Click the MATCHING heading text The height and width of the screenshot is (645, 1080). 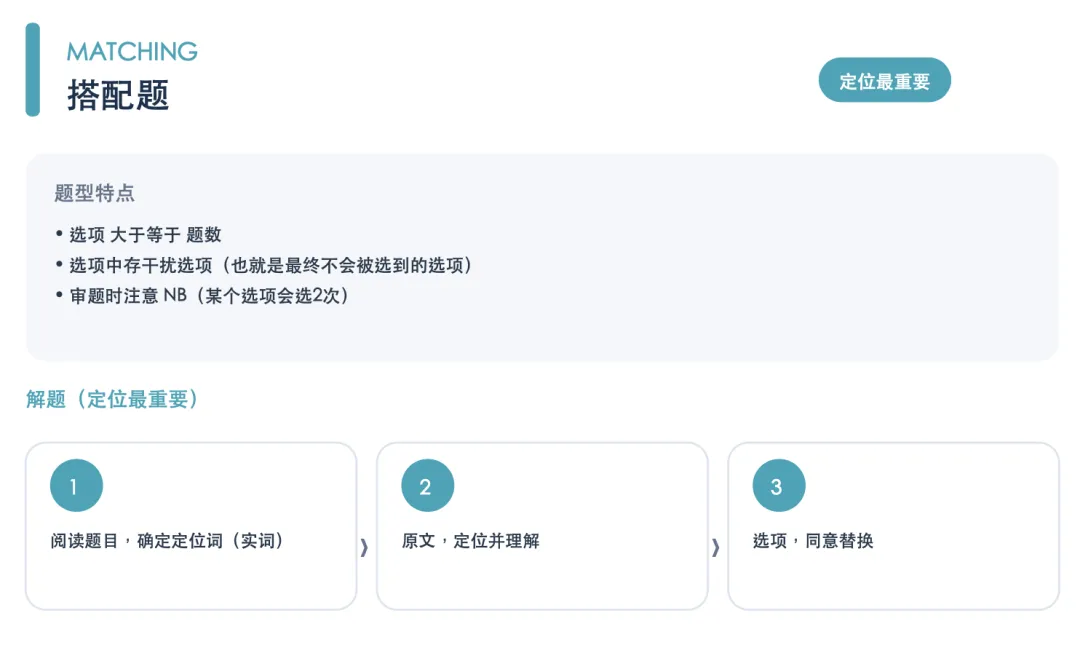132,52
